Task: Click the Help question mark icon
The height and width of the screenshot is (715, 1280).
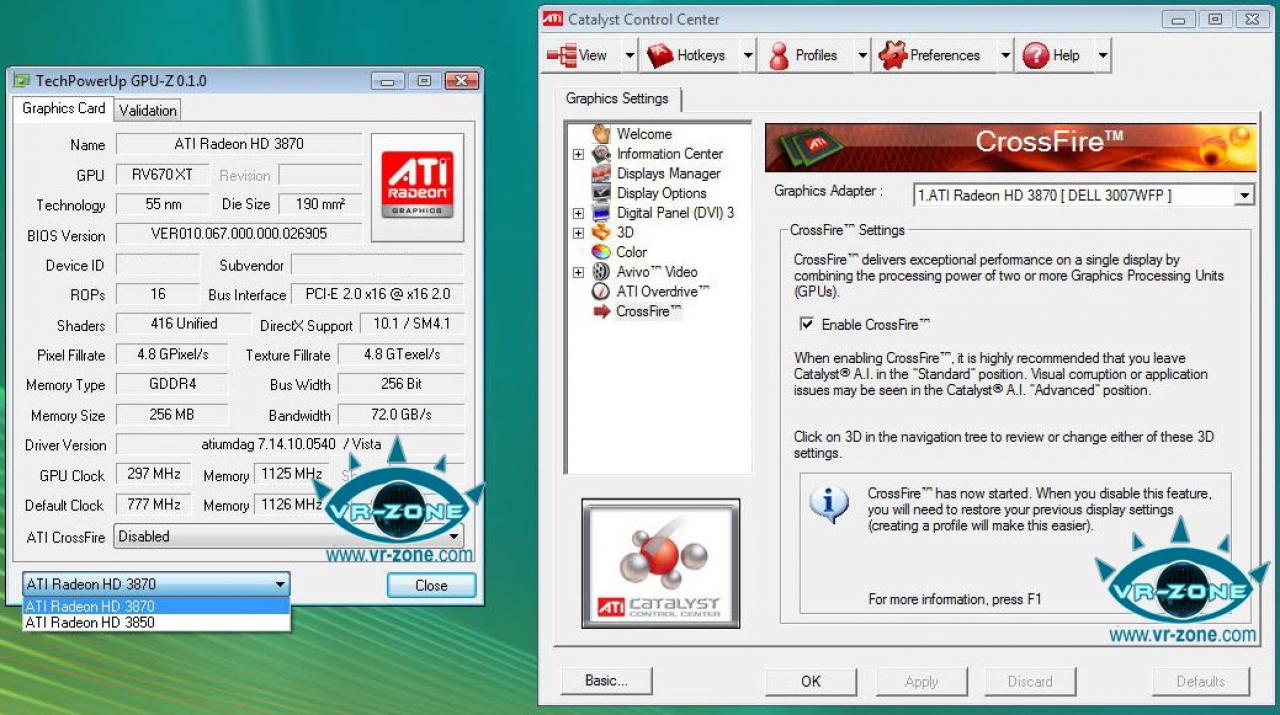Action: (1035, 56)
